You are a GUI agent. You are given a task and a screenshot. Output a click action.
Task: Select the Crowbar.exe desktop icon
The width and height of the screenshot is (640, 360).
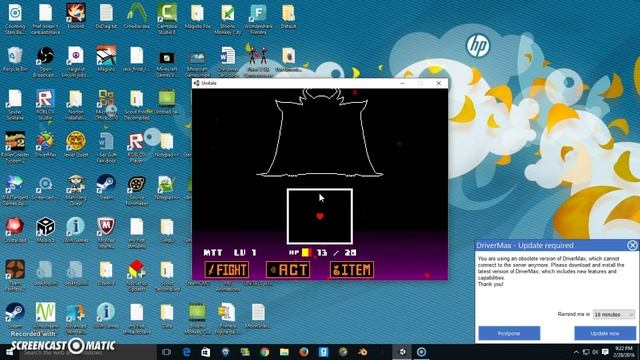tap(137, 16)
